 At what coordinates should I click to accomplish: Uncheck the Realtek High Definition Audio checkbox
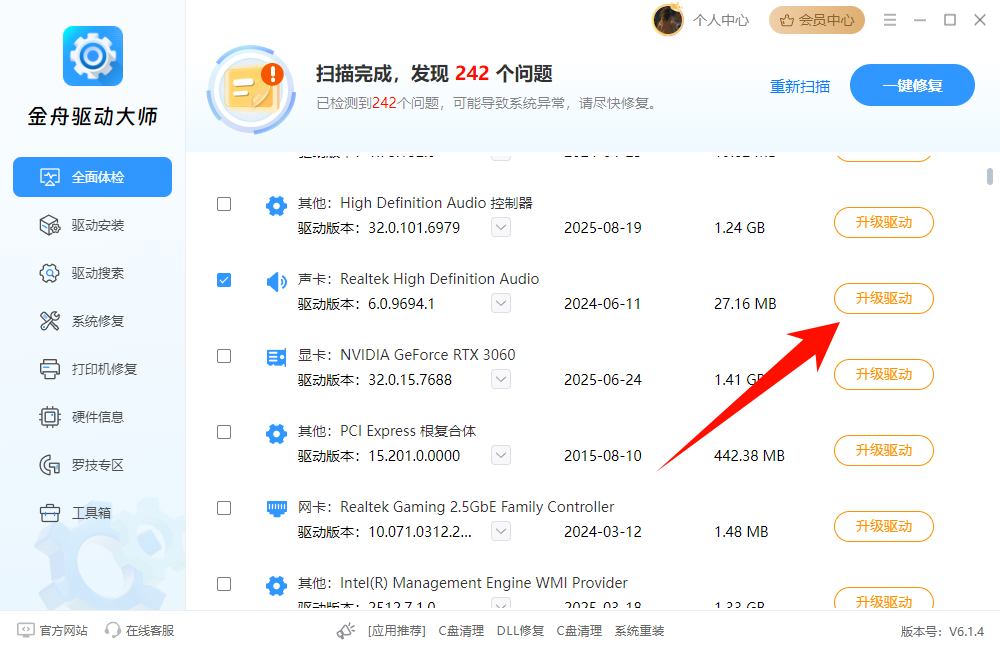[x=224, y=280]
